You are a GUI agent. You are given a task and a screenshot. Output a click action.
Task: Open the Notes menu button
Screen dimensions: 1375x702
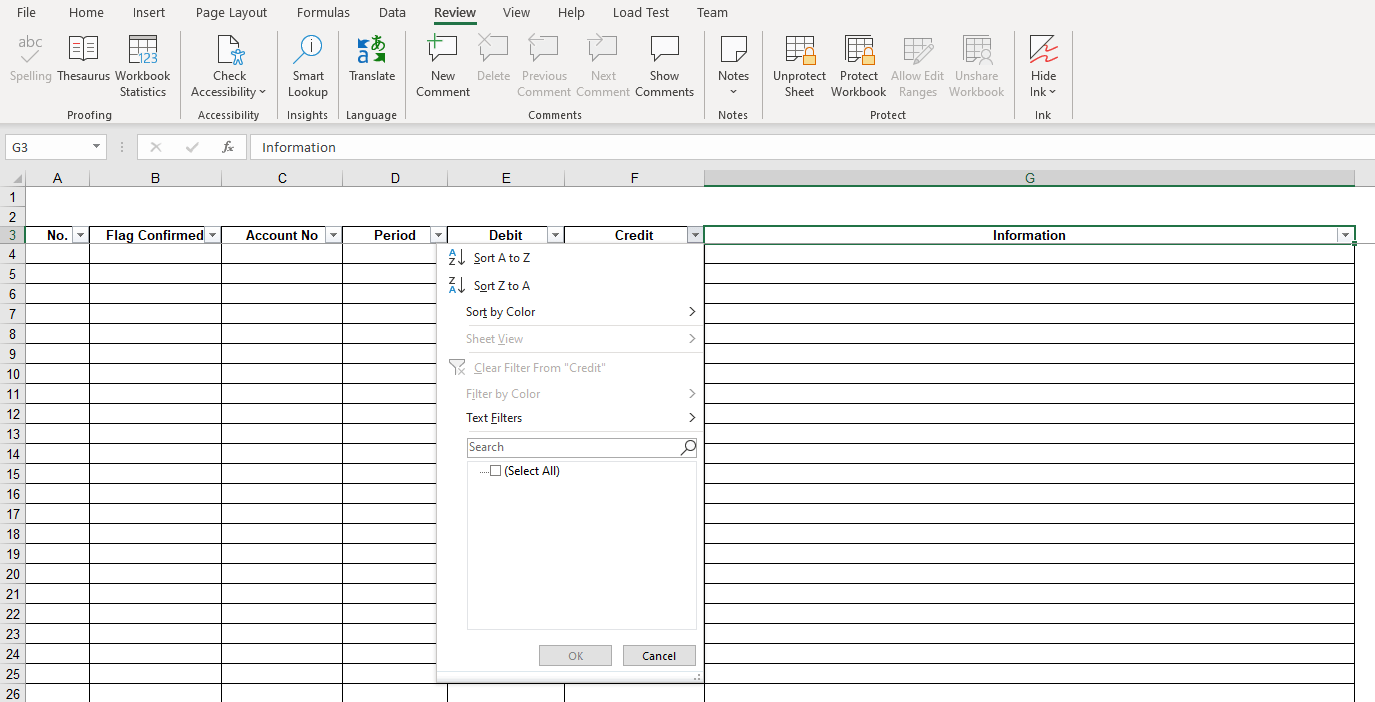733,67
